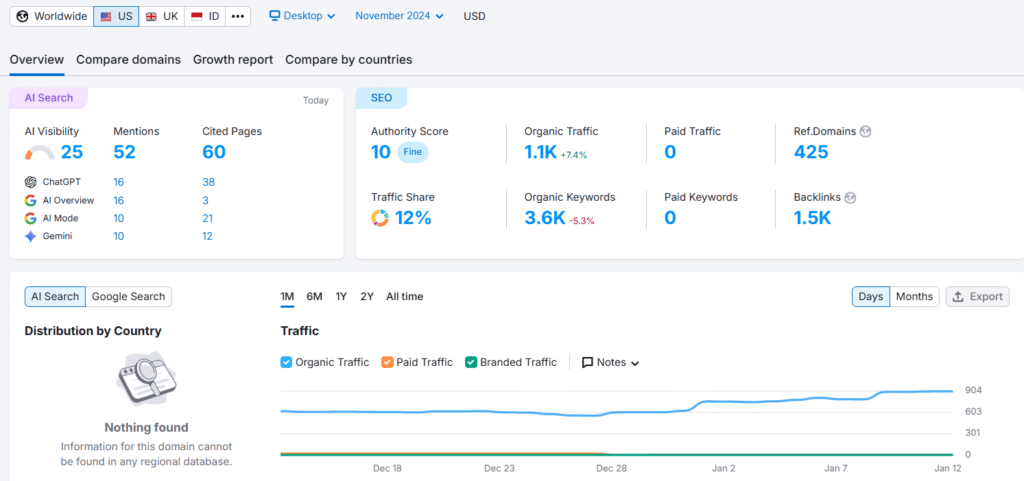This screenshot has width=1024, height=481.
Task: Open the November 2024 date dropdown
Action: (399, 16)
